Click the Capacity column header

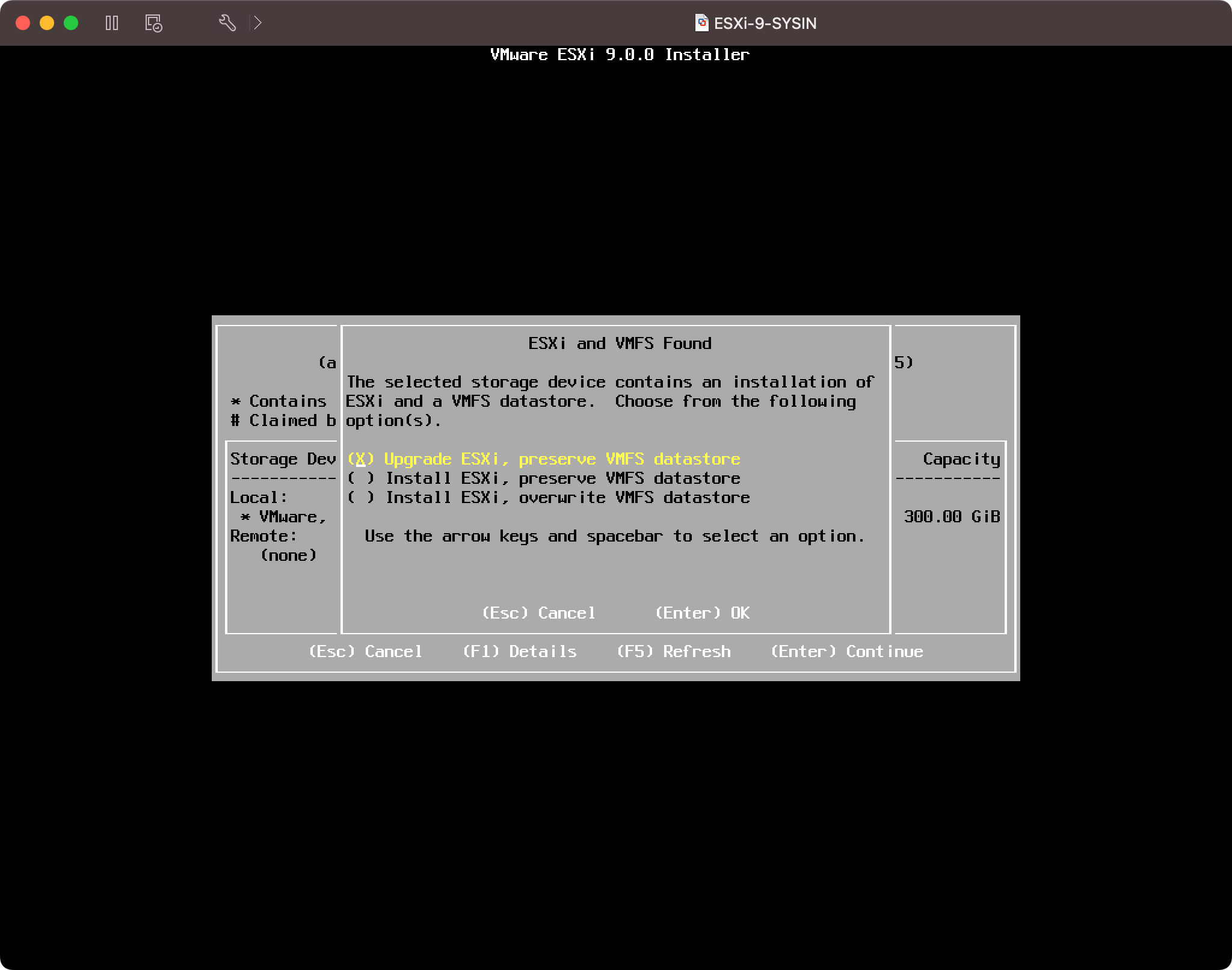pyautogui.click(x=961, y=459)
